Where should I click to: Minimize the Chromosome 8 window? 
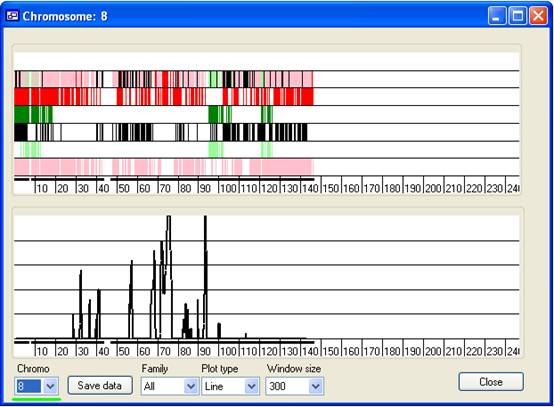coord(497,16)
